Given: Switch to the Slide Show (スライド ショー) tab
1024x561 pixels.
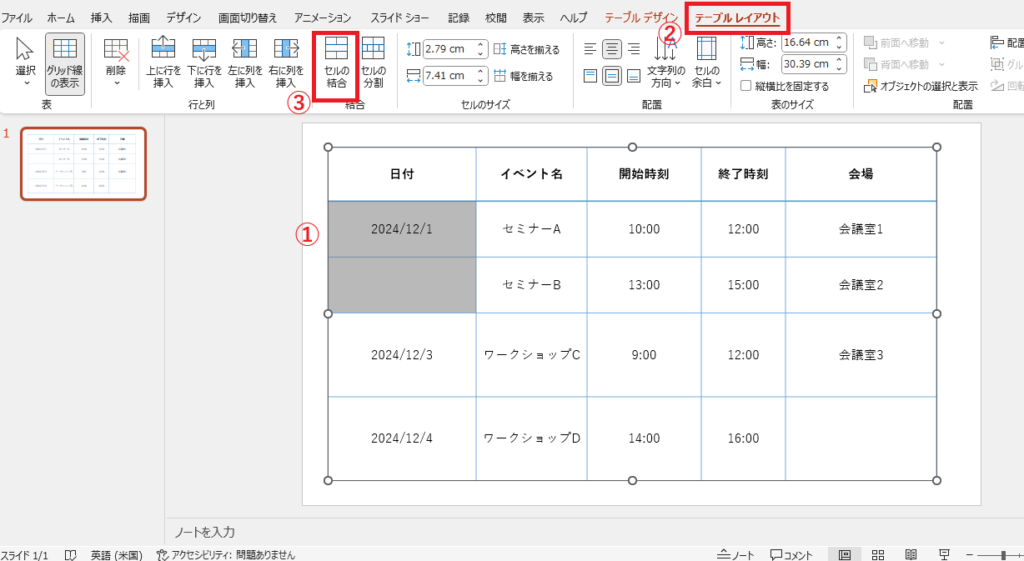Looking at the screenshot, I should 400,18.
